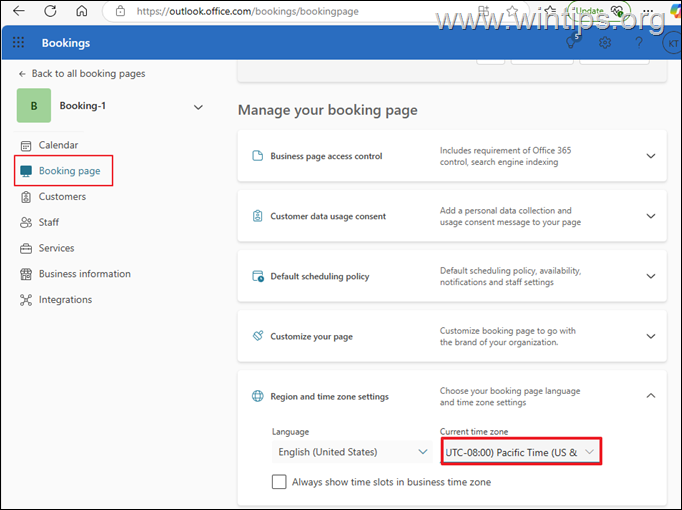Viewport: 682px width, 510px height.
Task: Go back using the browser back arrow
Action: pos(18,11)
